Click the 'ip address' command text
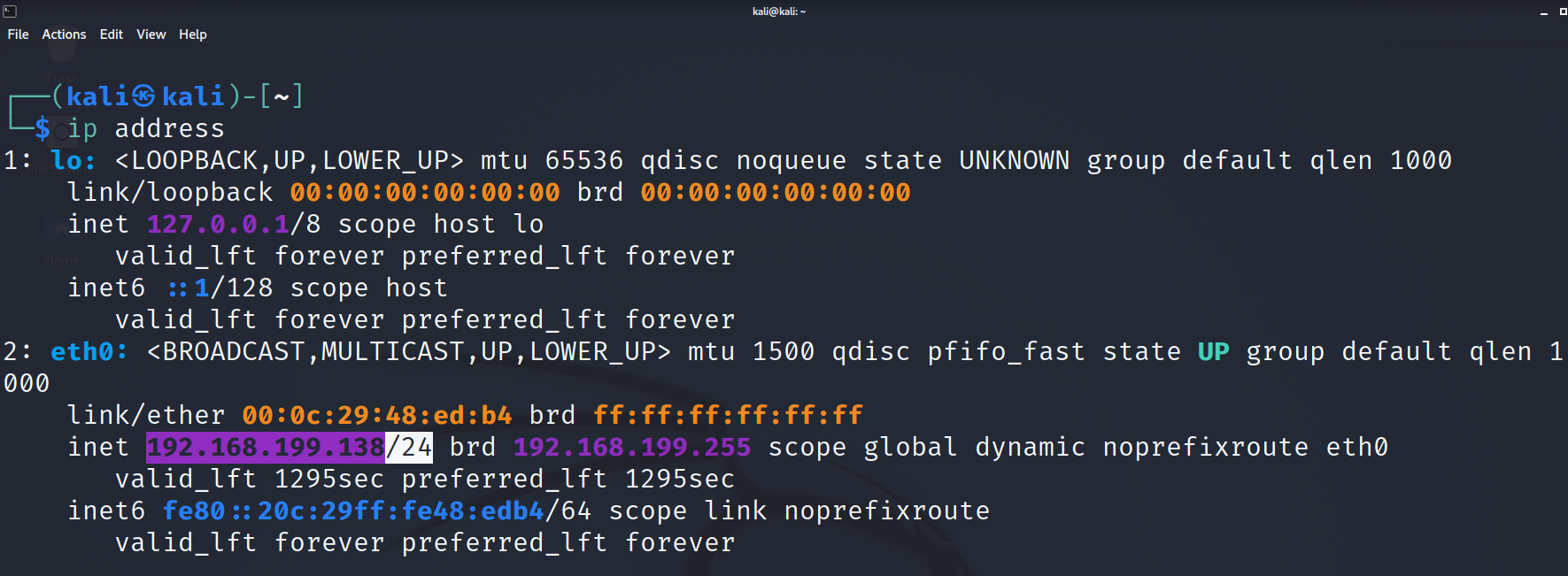The width and height of the screenshot is (1568, 576). pos(146,129)
